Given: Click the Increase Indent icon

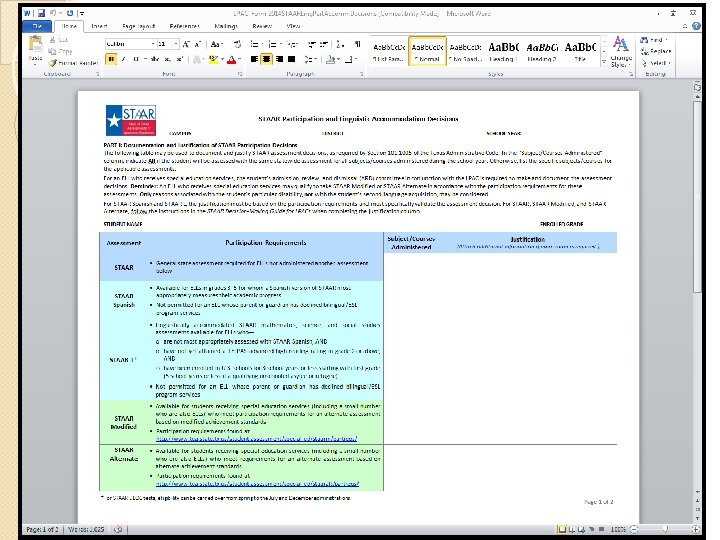Looking at the screenshot, I should pyautogui.click(x=324, y=45).
